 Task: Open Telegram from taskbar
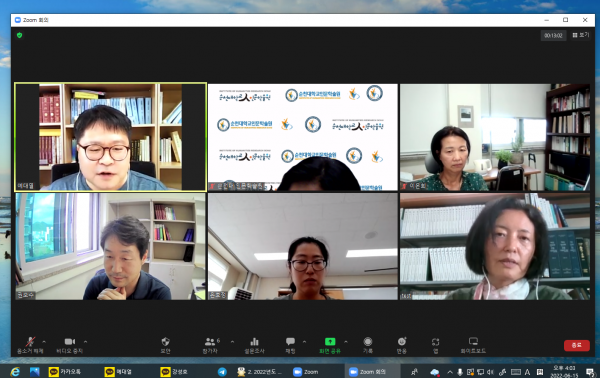click(222, 371)
